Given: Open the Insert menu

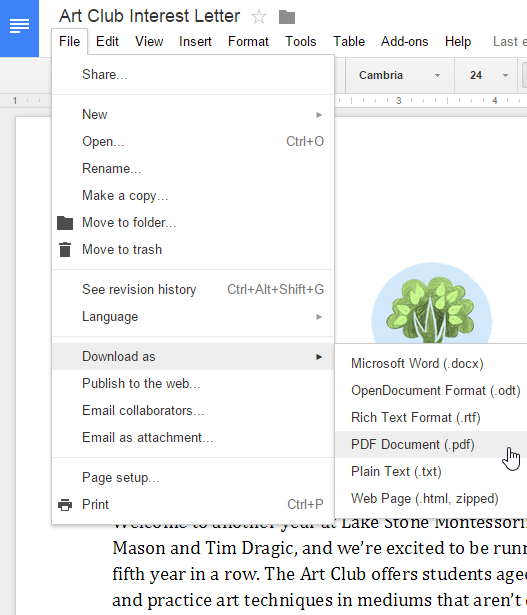Looking at the screenshot, I should 195,41.
